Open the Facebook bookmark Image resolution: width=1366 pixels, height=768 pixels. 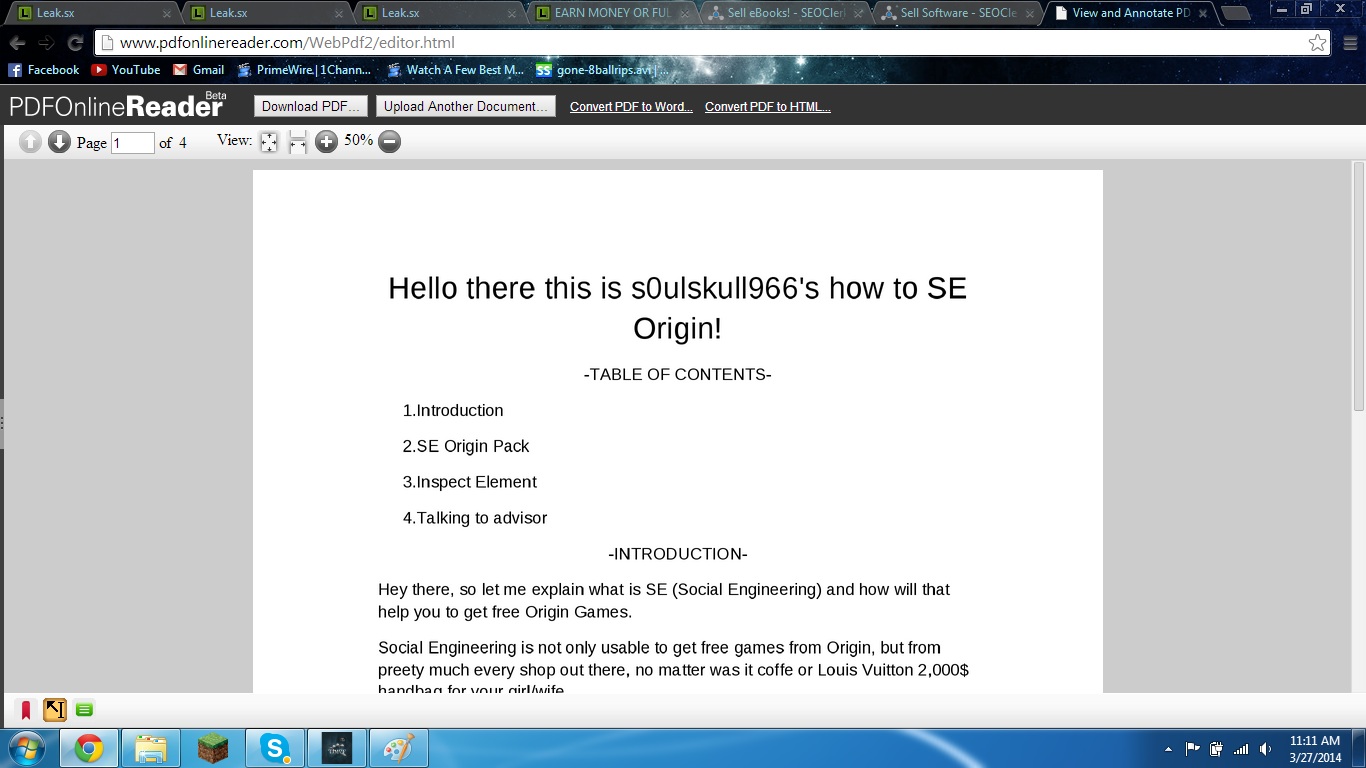tap(44, 70)
